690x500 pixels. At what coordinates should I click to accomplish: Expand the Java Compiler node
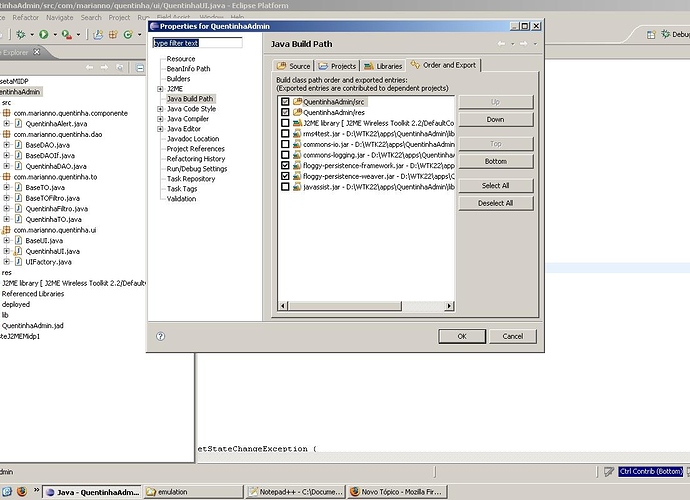[x=160, y=119]
